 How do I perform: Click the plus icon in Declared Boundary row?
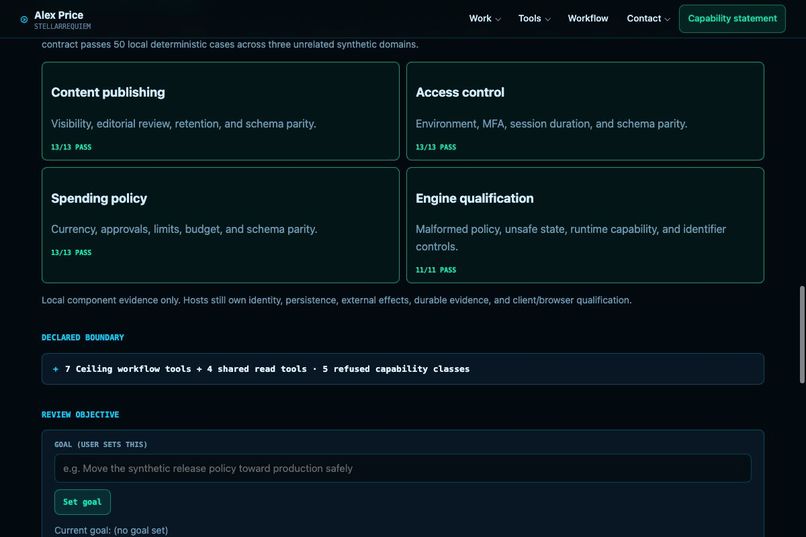[x=56, y=369]
